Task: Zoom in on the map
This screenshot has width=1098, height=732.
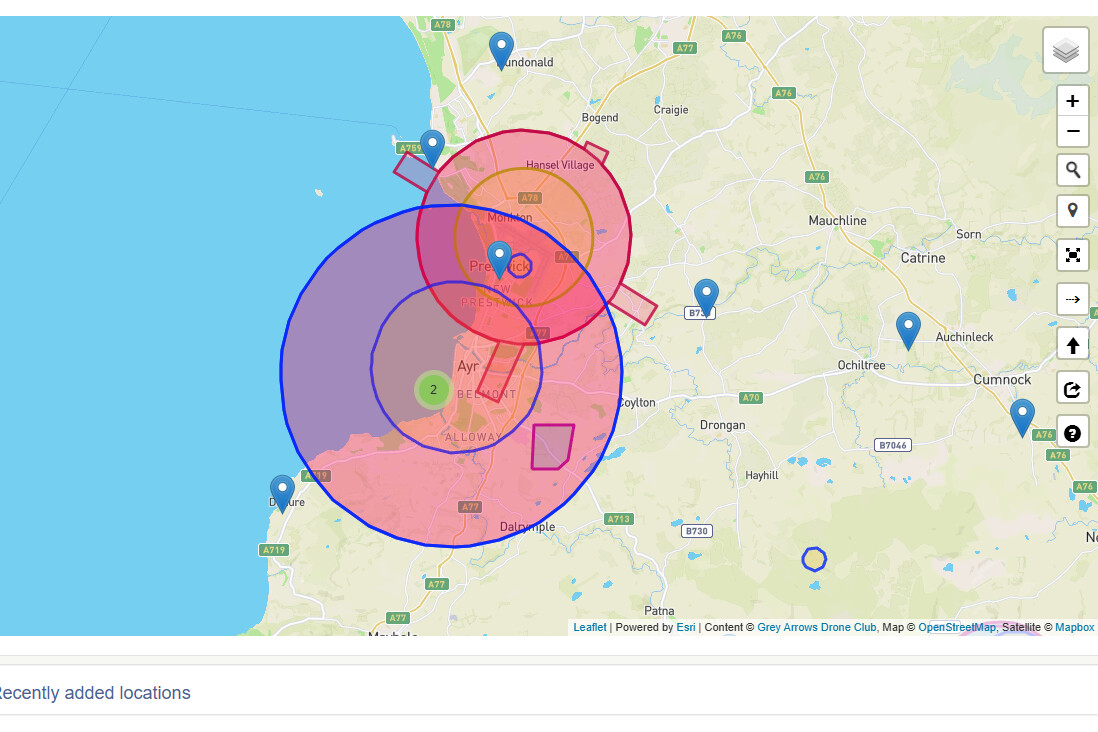Action: [x=1072, y=101]
